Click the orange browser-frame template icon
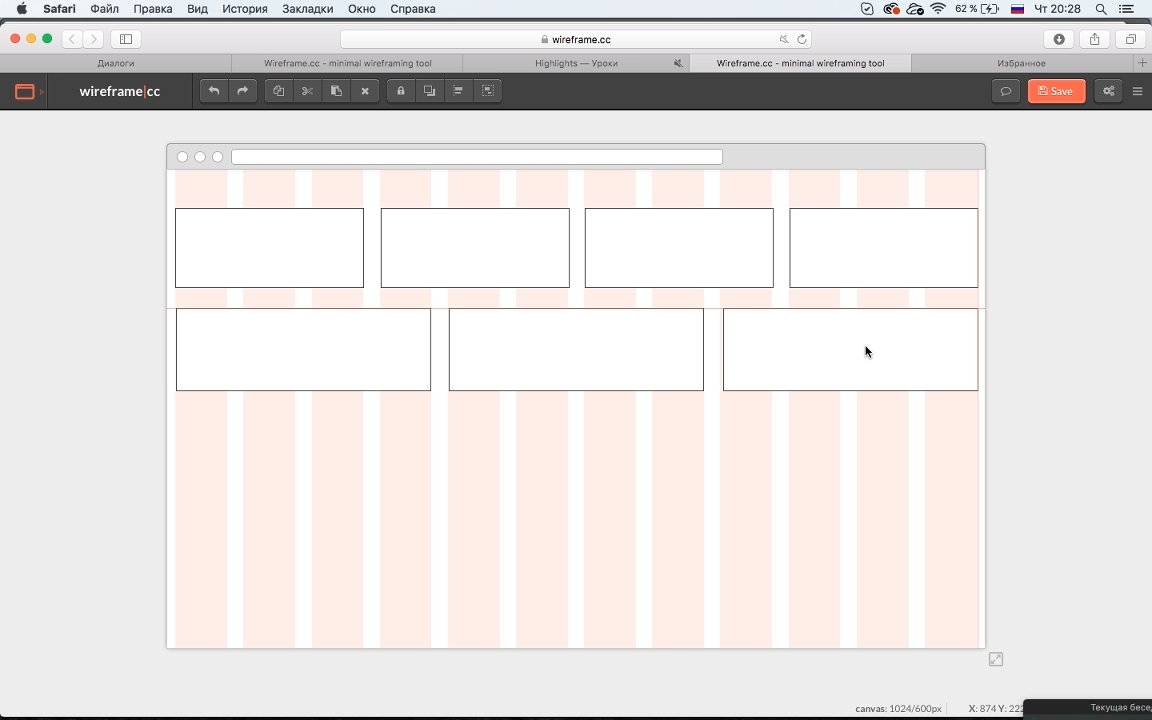This screenshot has height=720, width=1152. 25,91
